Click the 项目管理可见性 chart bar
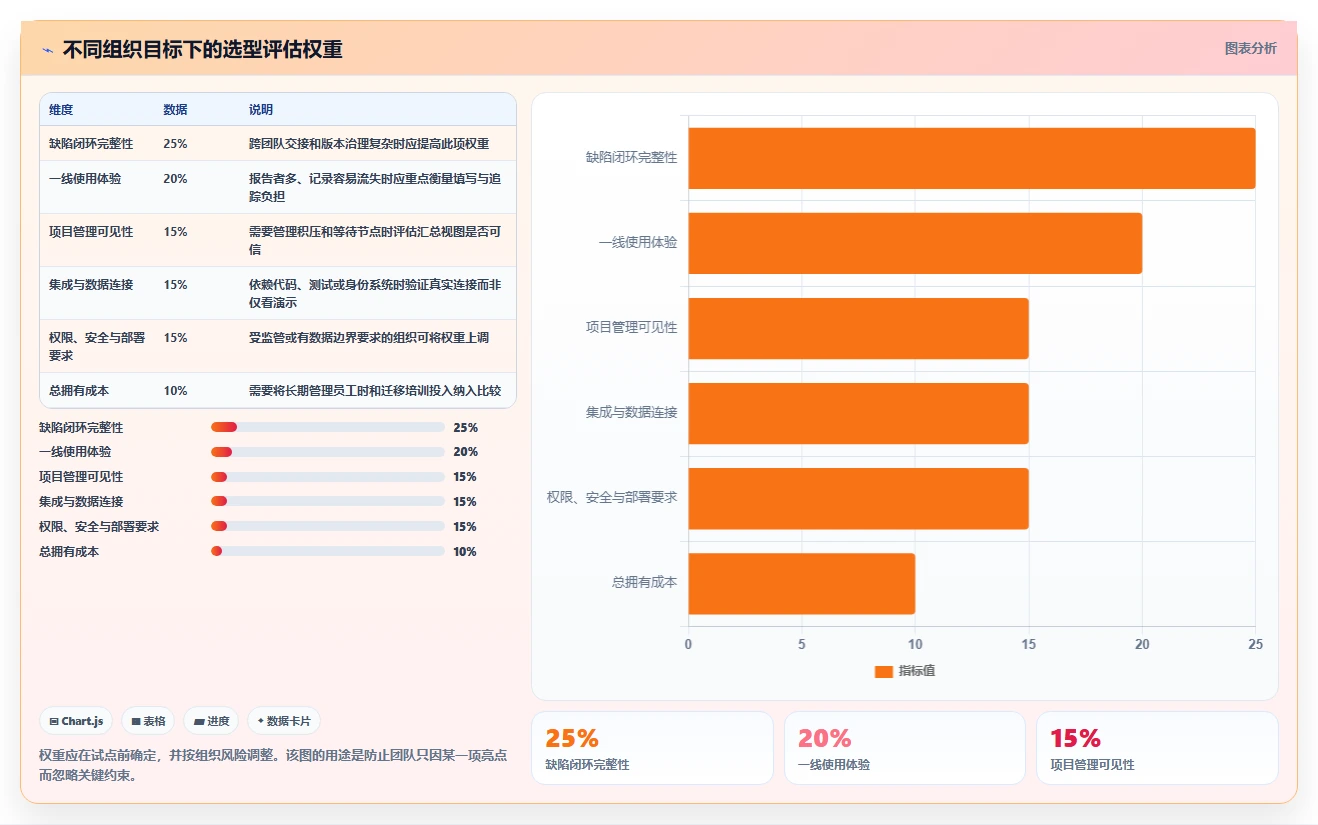 858,328
